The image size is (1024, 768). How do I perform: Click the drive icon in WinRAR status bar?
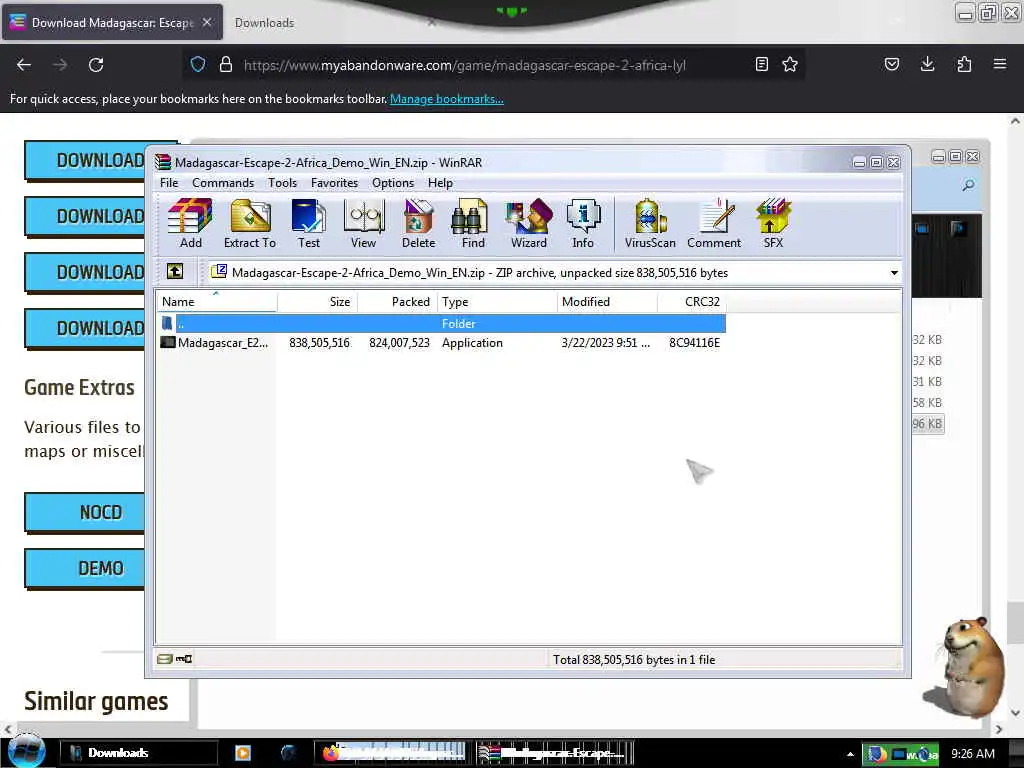click(x=165, y=659)
